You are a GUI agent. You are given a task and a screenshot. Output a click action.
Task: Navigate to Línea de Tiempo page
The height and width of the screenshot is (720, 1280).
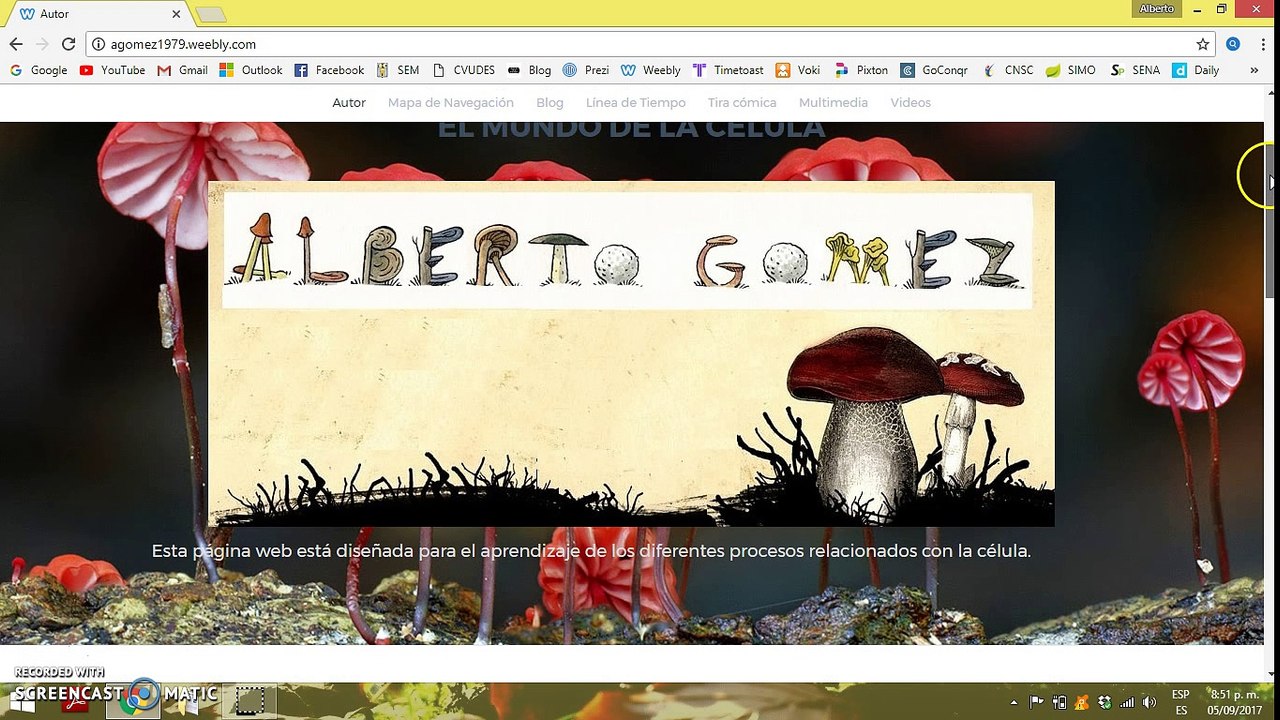(636, 102)
